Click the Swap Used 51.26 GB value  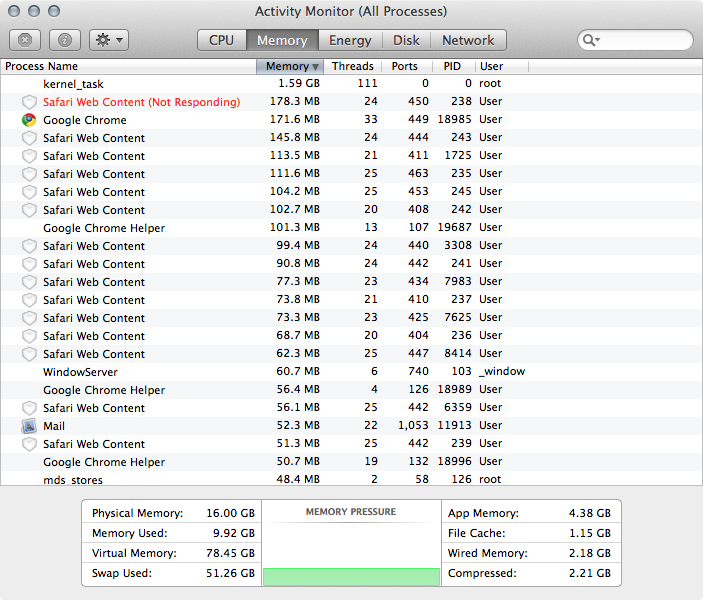coord(230,573)
